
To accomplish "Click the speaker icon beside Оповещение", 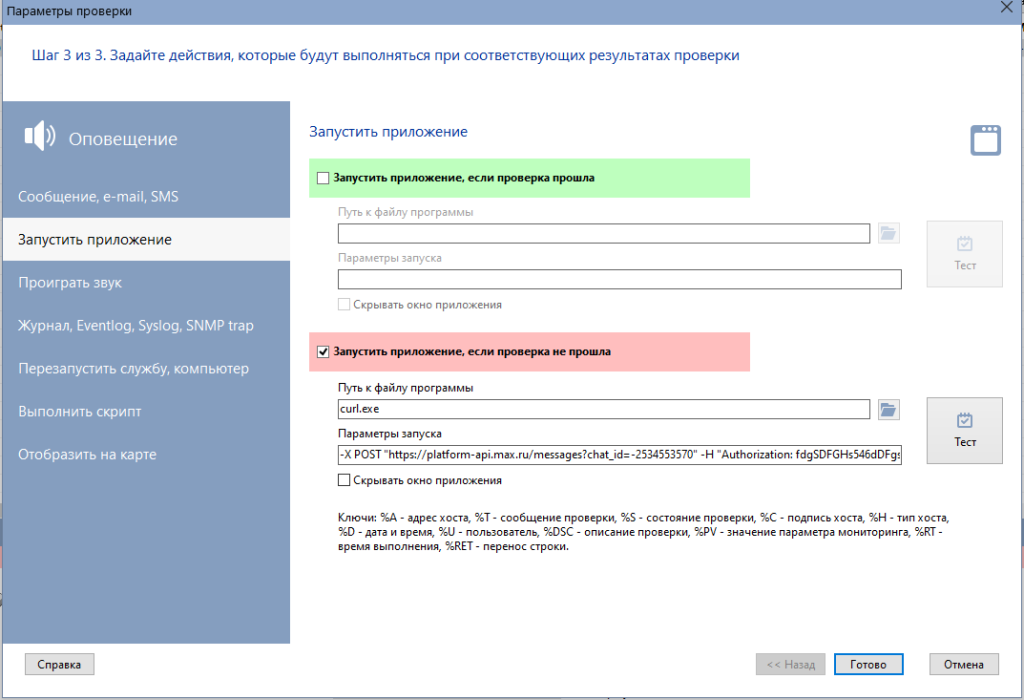I will coord(39,136).
